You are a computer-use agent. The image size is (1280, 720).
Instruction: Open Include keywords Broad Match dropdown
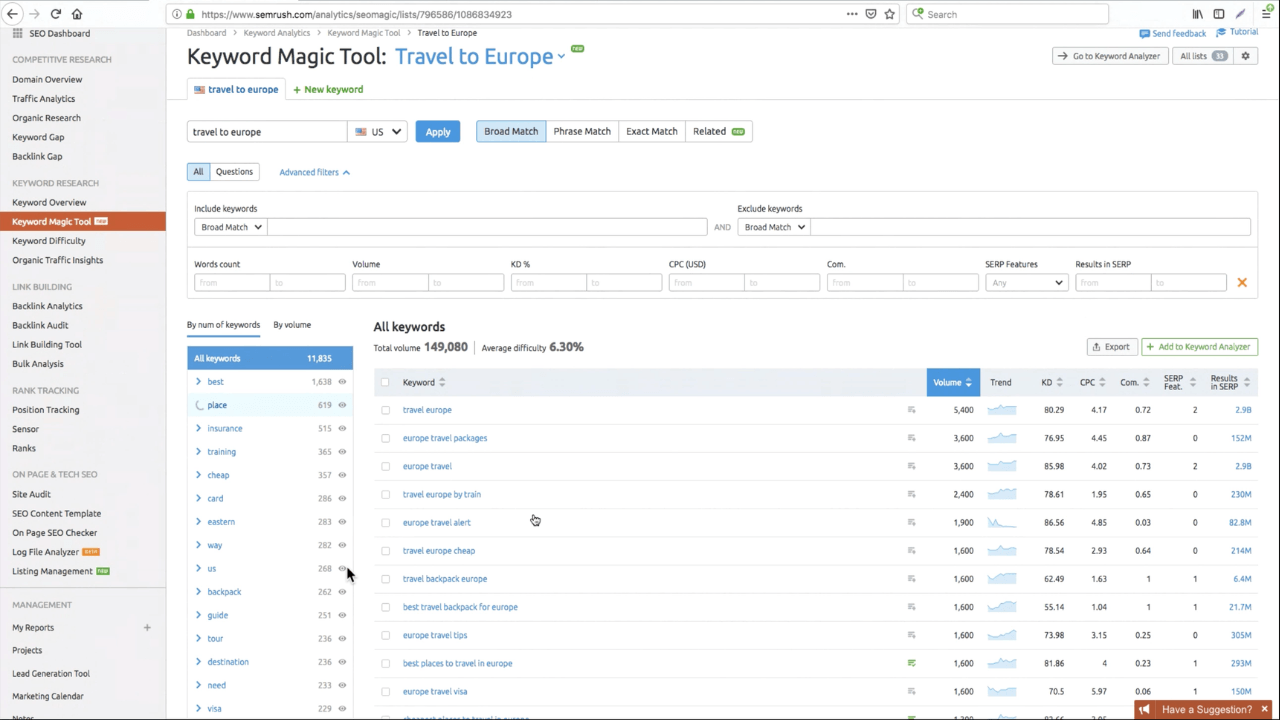pos(230,227)
